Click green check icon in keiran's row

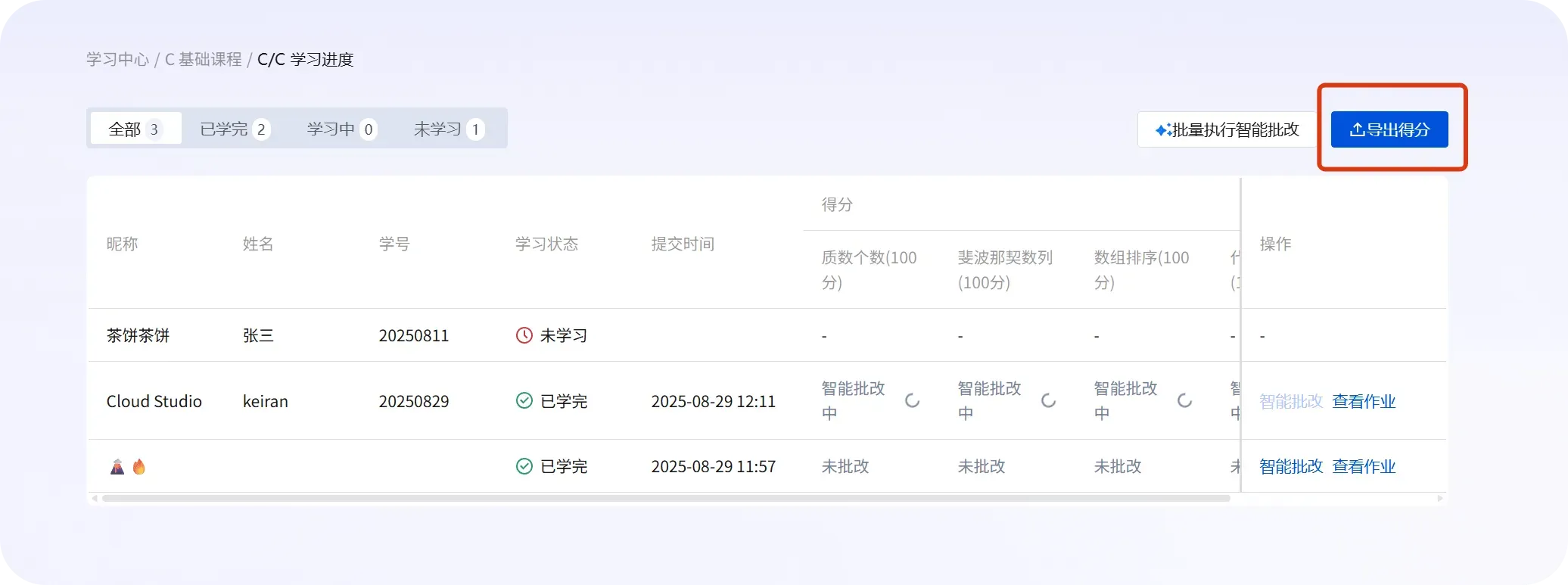[524, 400]
